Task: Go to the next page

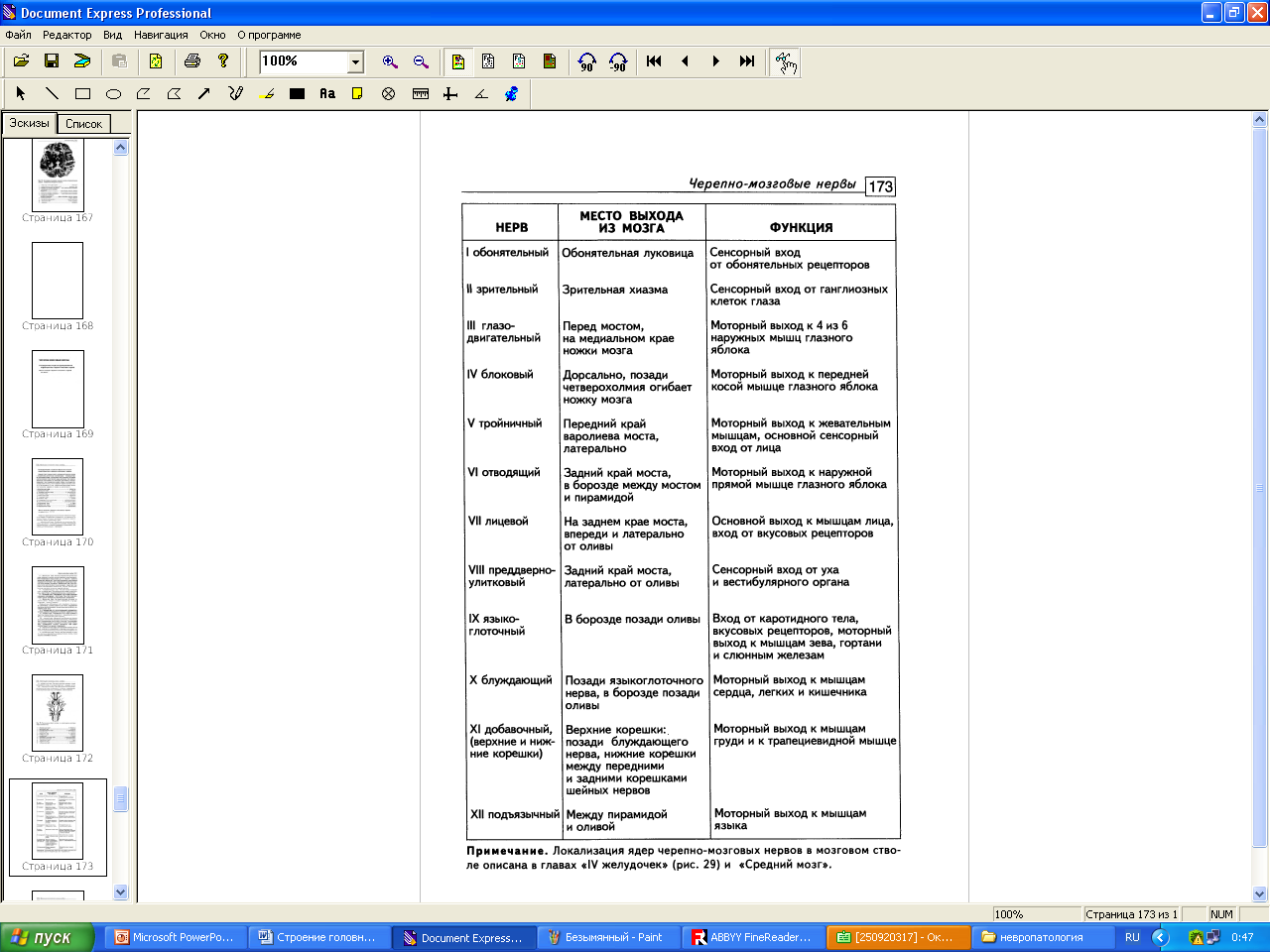Action: 715,61
